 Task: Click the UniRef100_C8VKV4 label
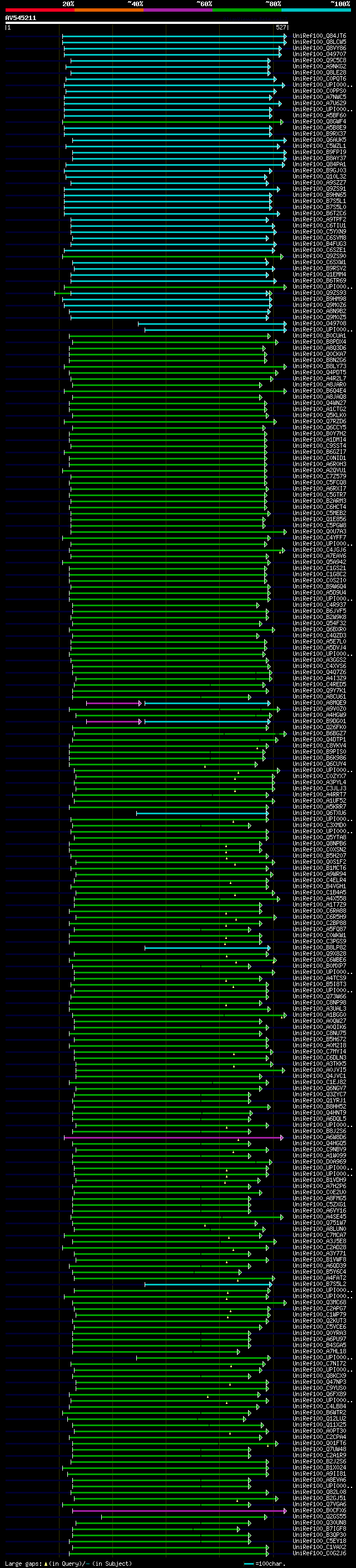click(x=319, y=746)
